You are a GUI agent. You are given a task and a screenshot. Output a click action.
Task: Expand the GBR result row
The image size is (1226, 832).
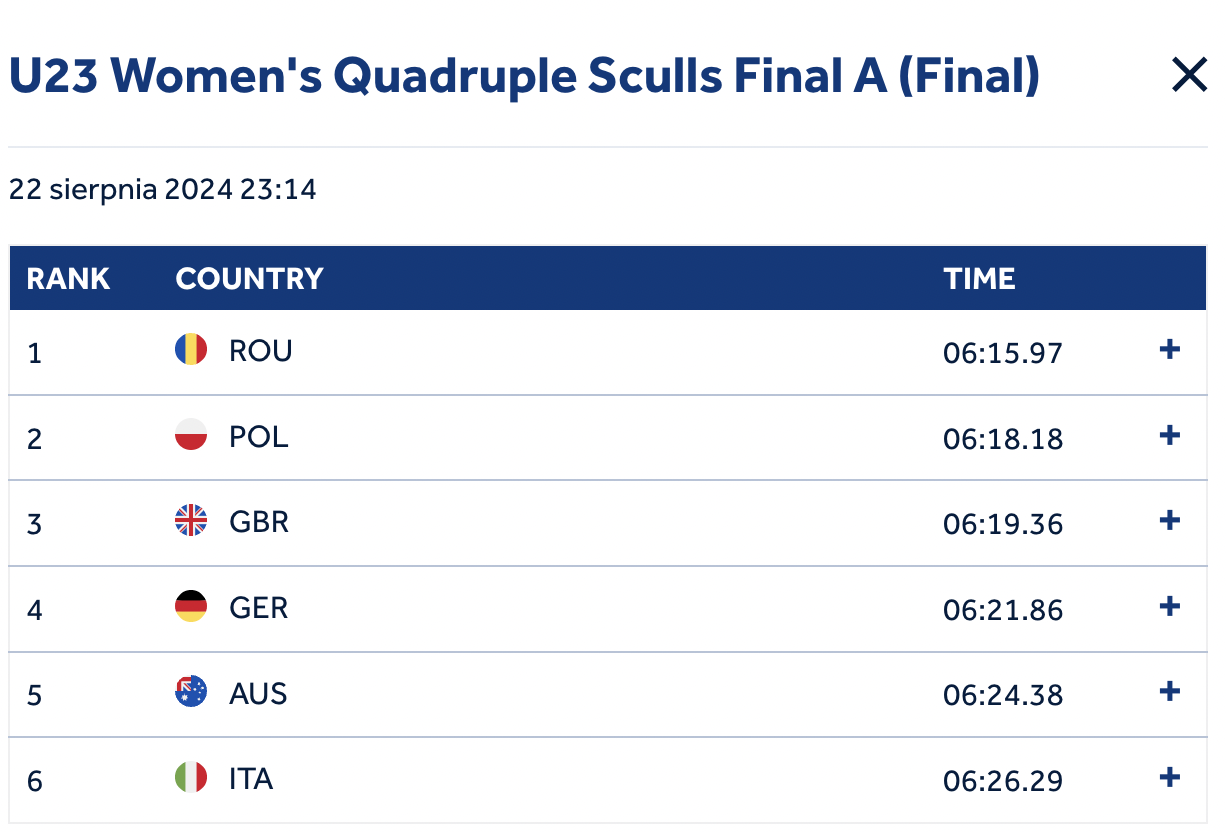point(1169,521)
